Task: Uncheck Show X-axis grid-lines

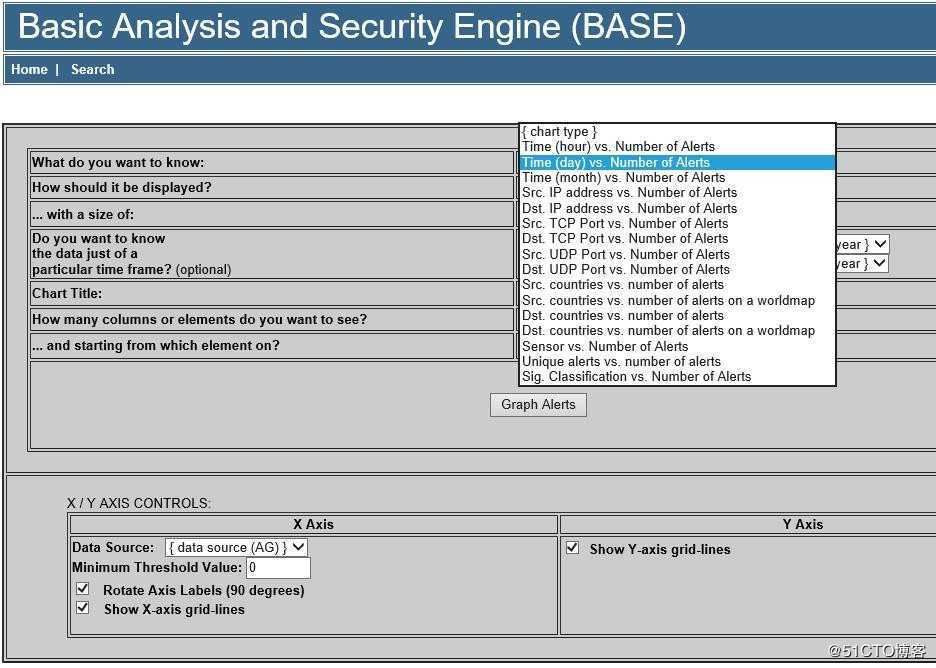Action: (83, 608)
